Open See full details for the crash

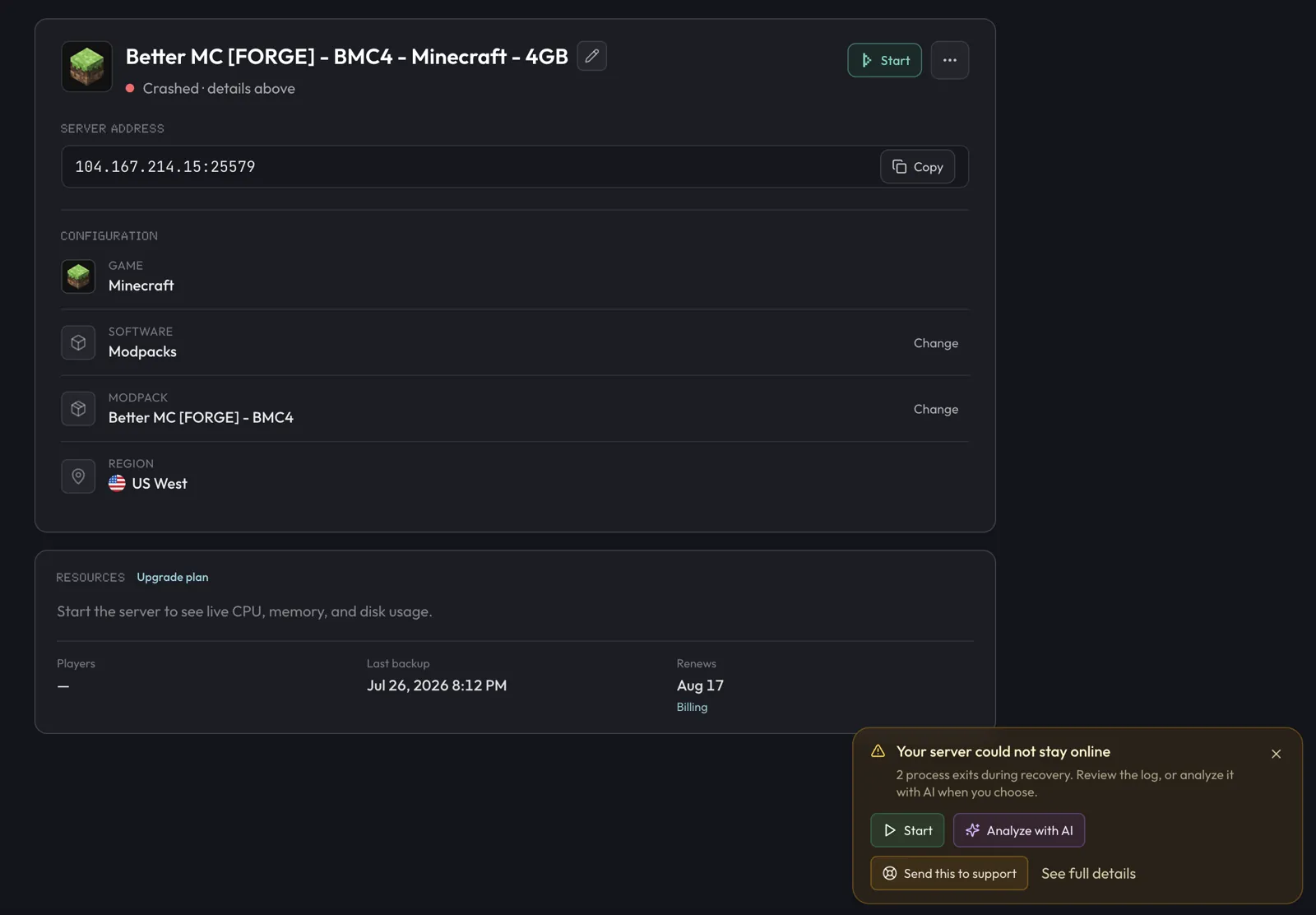coord(1088,873)
